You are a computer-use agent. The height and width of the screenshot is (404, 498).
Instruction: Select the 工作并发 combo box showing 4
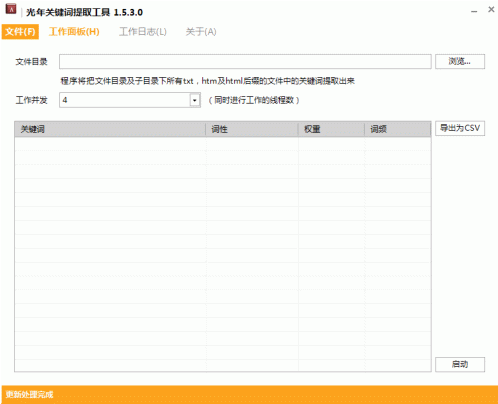pyautogui.click(x=130, y=100)
